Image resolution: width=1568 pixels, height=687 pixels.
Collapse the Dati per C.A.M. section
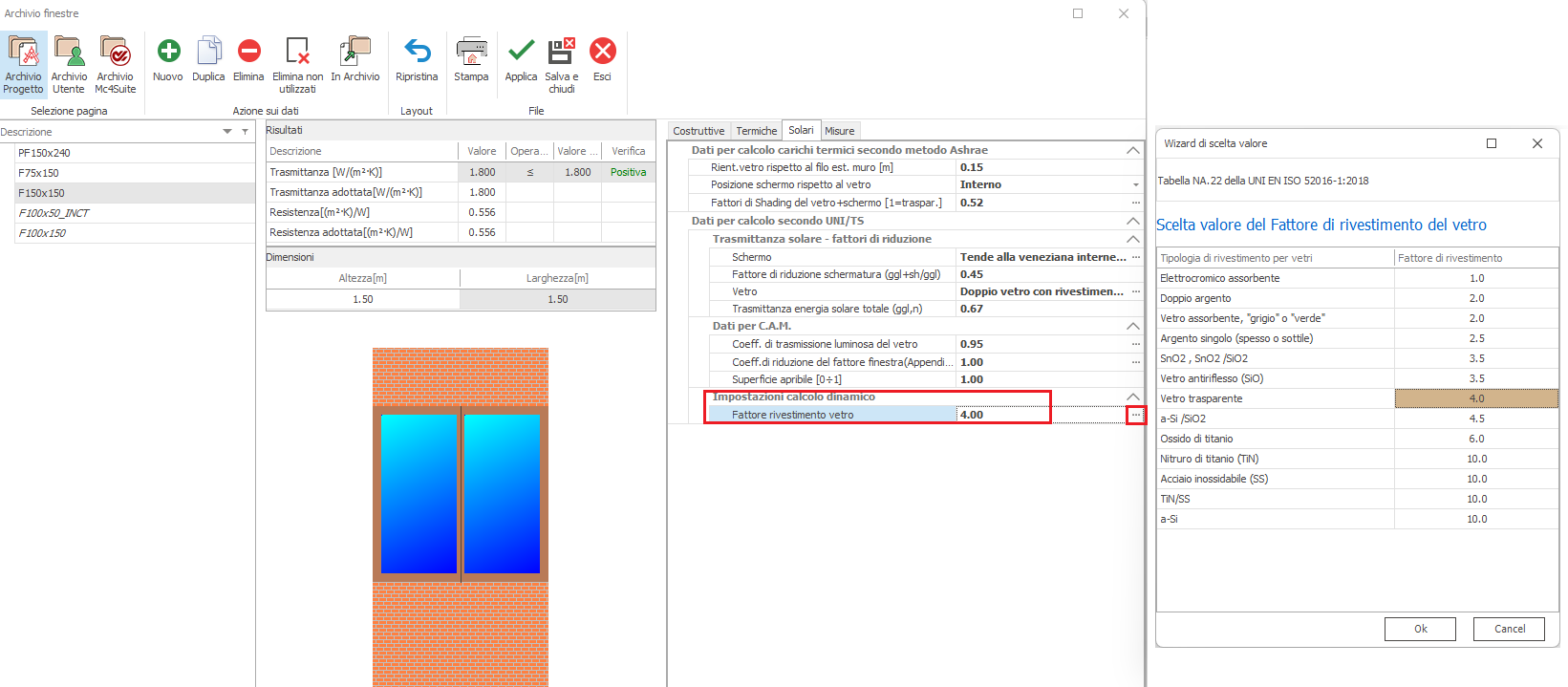[x=1132, y=327]
